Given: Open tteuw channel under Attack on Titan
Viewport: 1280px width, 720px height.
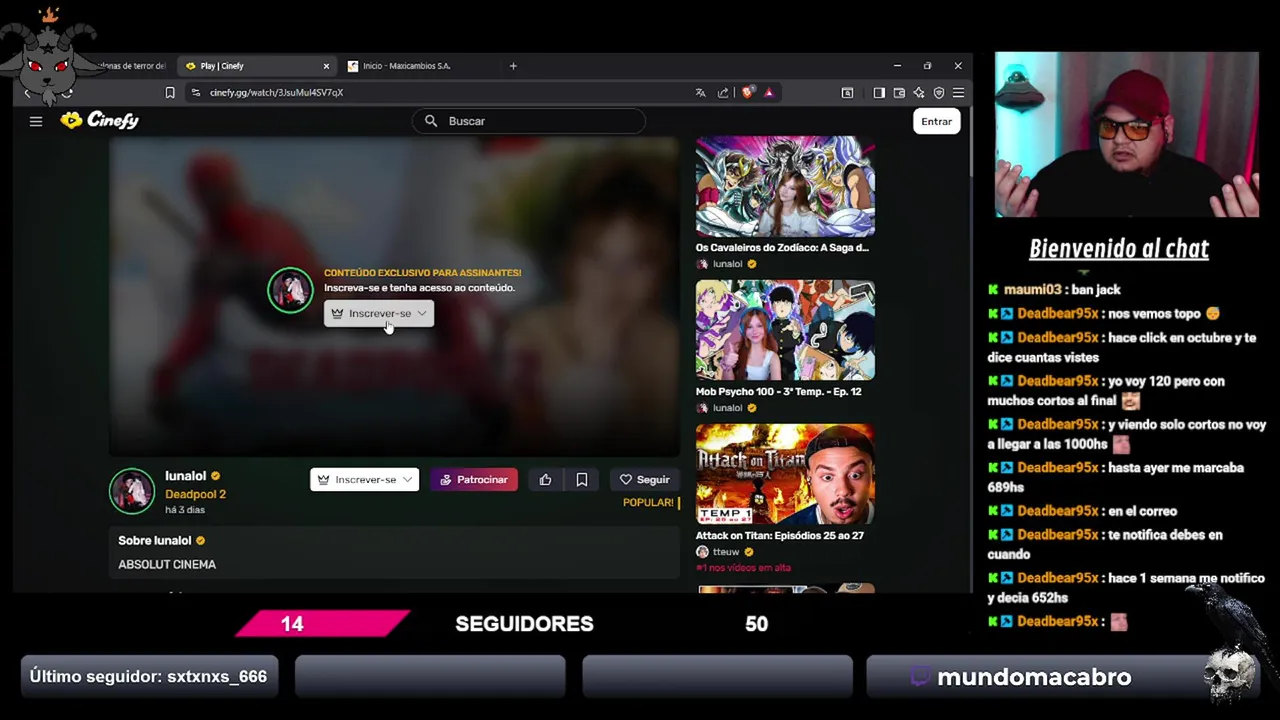Looking at the screenshot, I should (726, 552).
